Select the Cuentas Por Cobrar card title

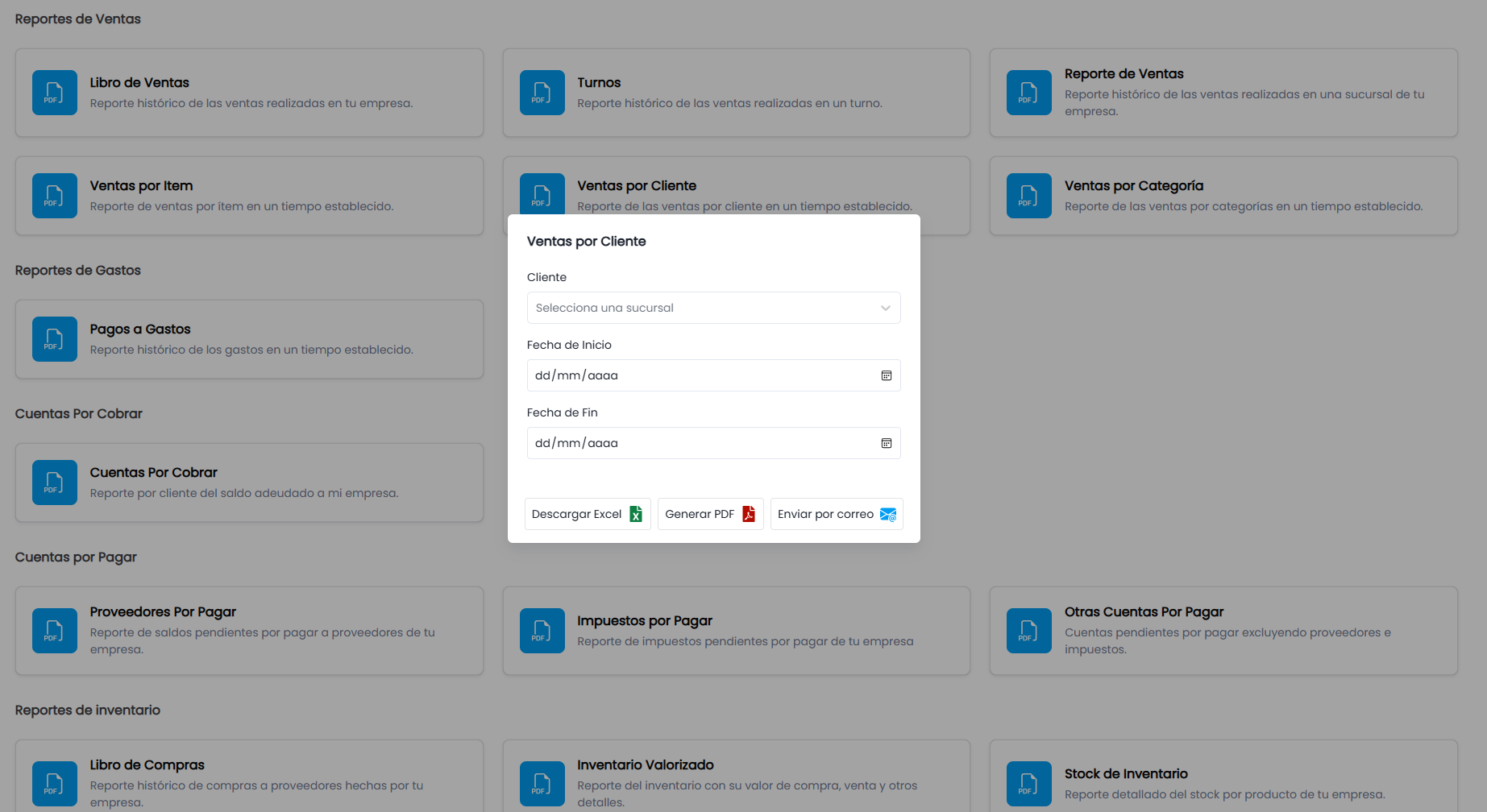click(154, 473)
